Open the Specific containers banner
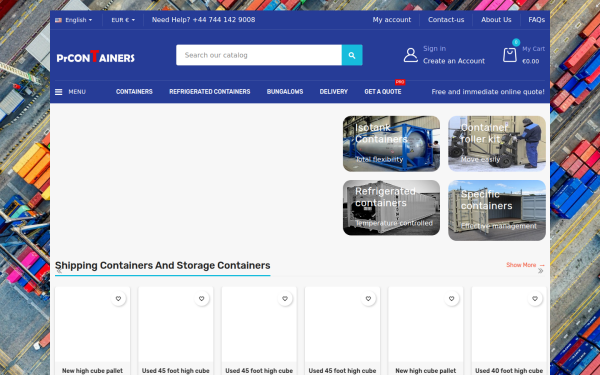The height and width of the screenshot is (375, 600). 497,210
